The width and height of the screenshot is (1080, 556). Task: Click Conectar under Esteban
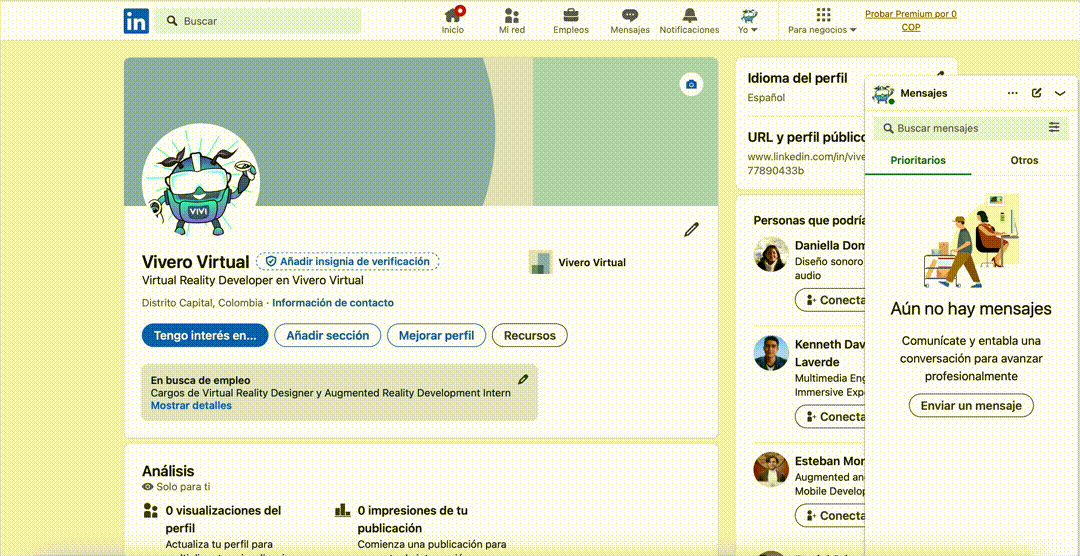coord(831,515)
